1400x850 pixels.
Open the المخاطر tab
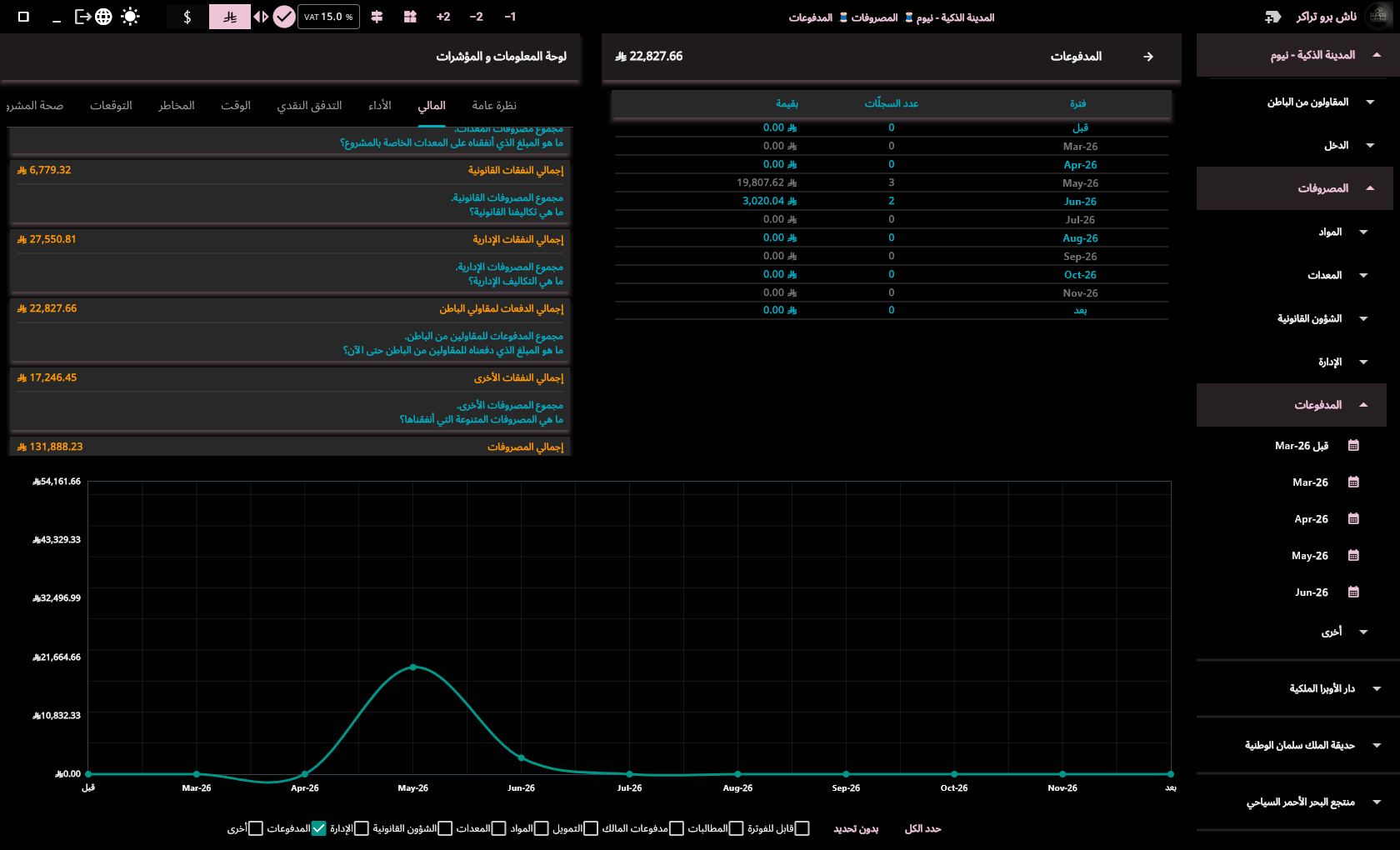click(x=177, y=106)
